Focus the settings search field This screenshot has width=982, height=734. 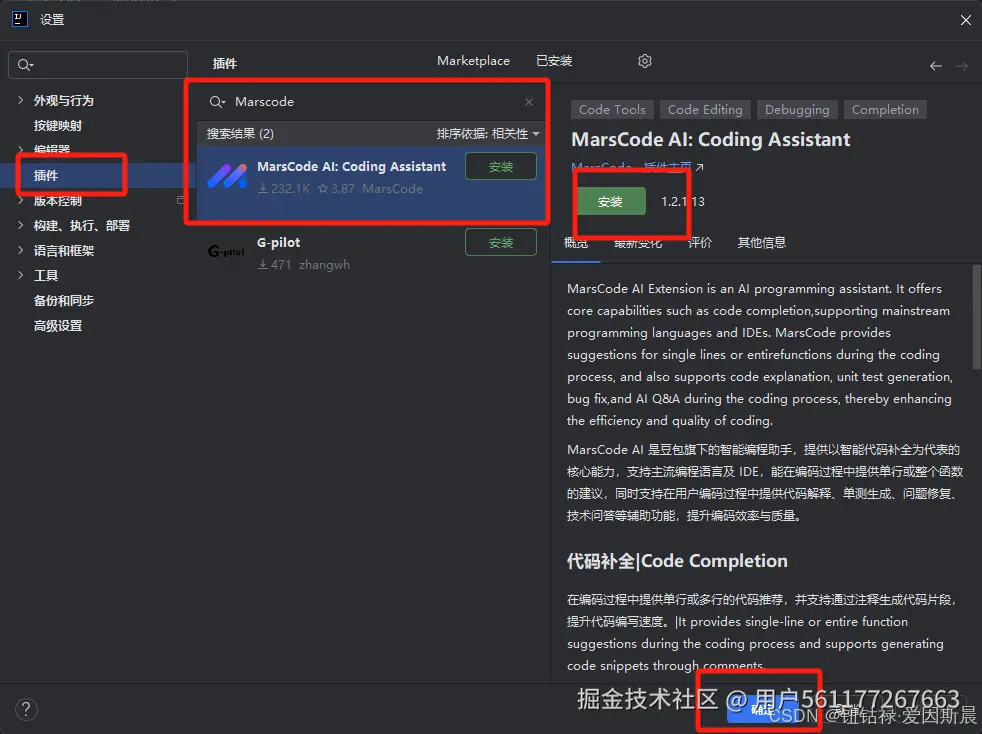coord(98,65)
